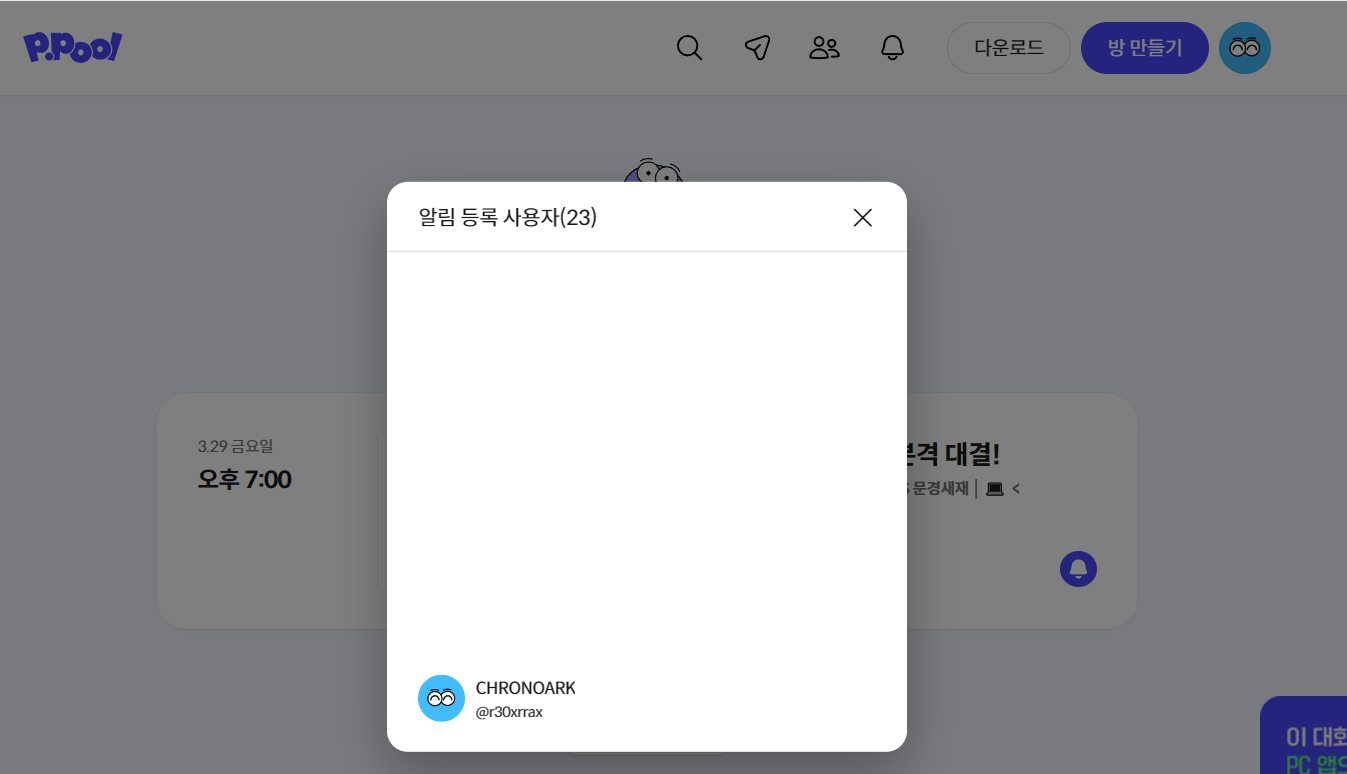This screenshot has width=1347, height=774.
Task: Toggle the purple bell alert on event card
Action: point(1078,568)
